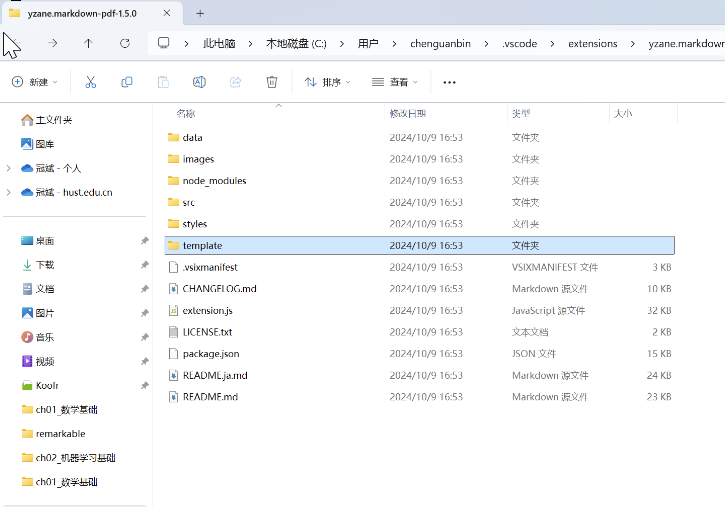Close the yzane.markdown-pdf-1.5.0 tab
Image resolution: width=725 pixels, height=507 pixels.
(167, 13)
